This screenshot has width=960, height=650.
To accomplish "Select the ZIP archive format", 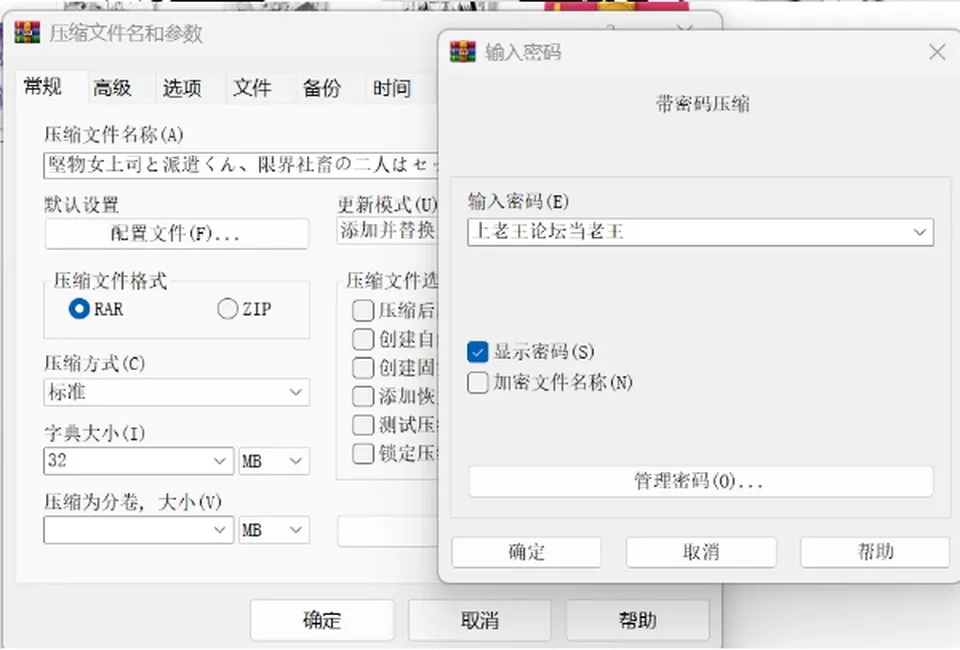I will click(x=227, y=308).
